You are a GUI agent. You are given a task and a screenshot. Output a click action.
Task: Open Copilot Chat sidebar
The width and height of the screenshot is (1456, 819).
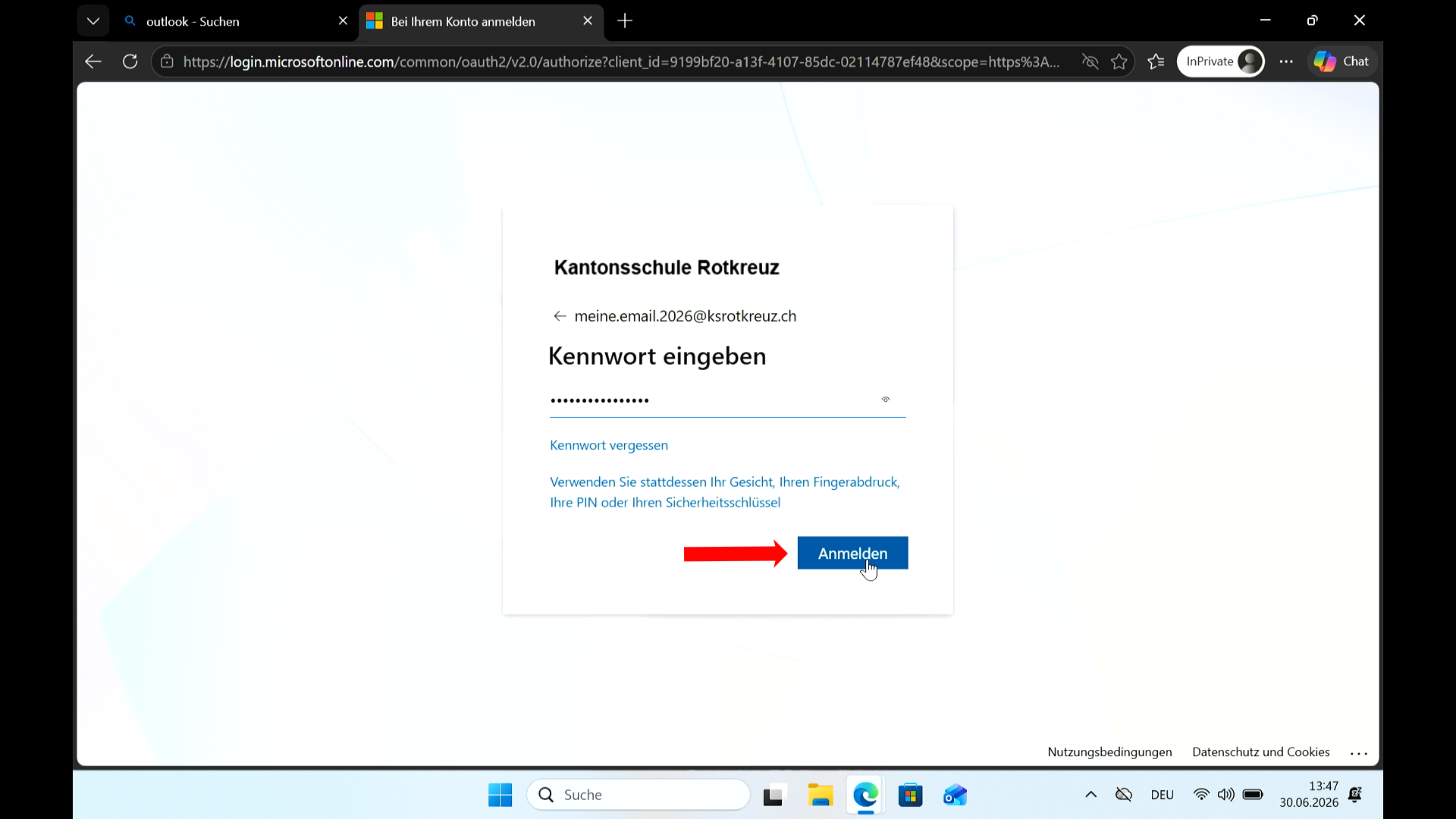point(1342,61)
